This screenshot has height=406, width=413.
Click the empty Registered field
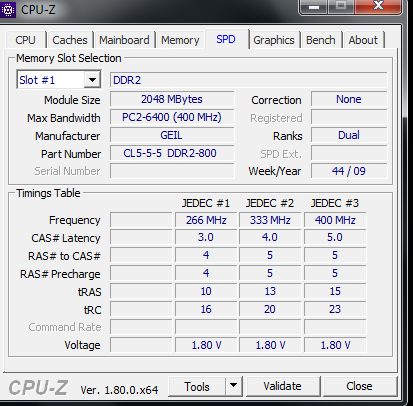[x=349, y=117]
